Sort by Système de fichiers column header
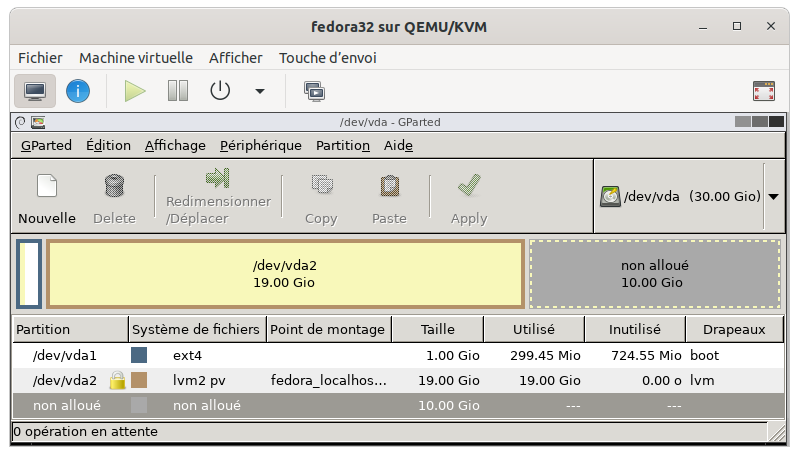Viewport: 799px width, 457px height. tap(197, 330)
